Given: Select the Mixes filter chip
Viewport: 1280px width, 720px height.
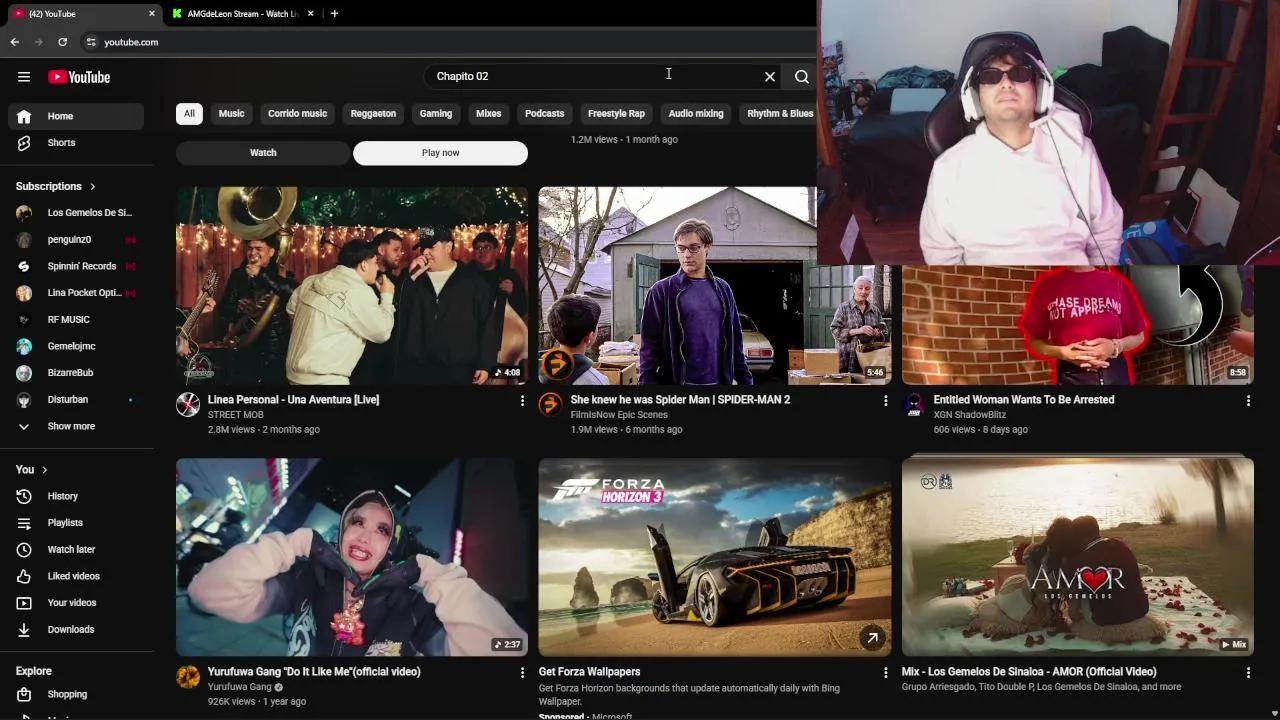Looking at the screenshot, I should [x=489, y=113].
